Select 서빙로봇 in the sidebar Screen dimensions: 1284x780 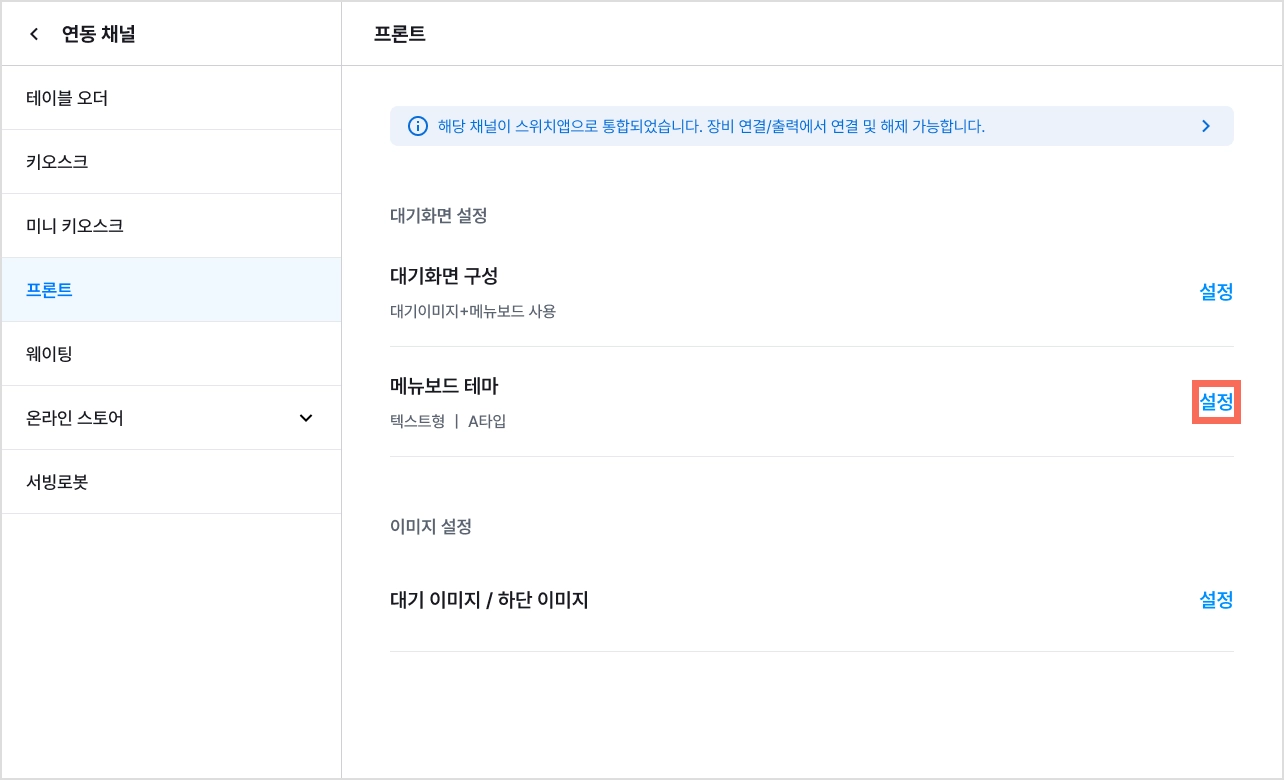point(171,482)
